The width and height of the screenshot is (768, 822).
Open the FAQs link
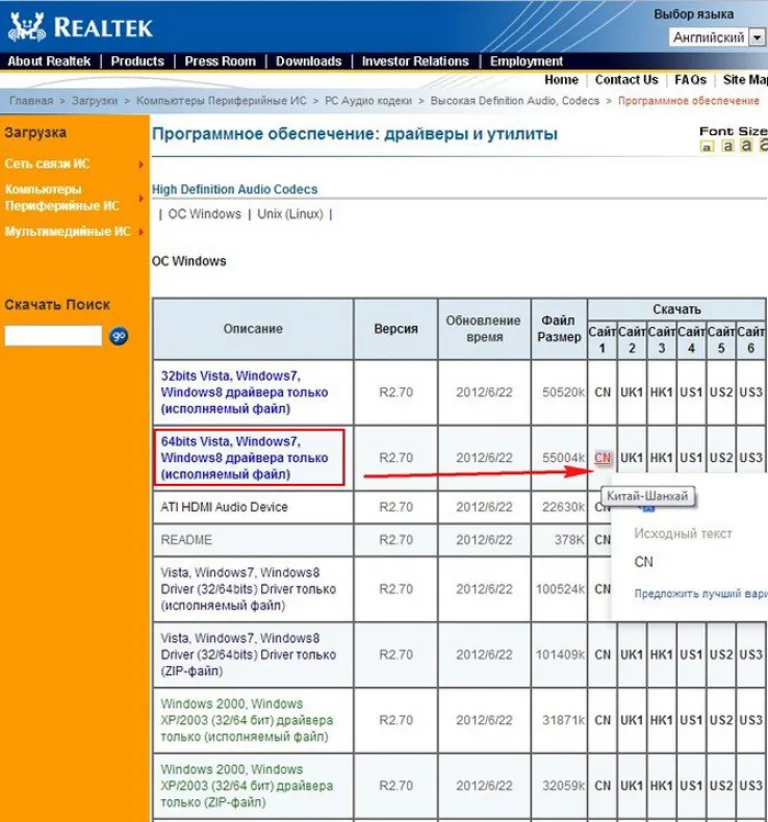[x=690, y=80]
